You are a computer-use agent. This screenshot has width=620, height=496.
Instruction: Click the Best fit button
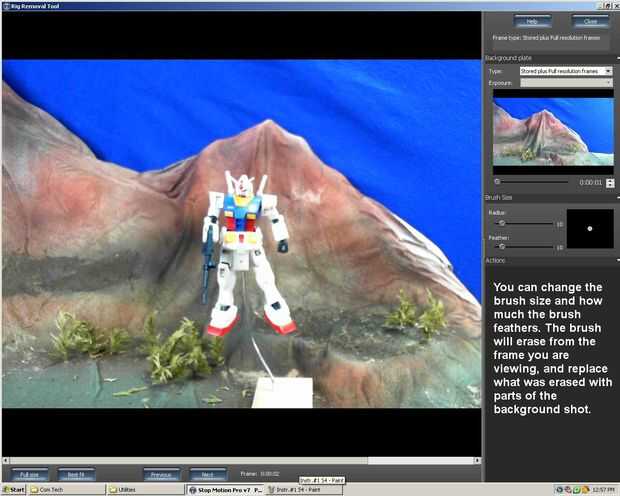point(76,474)
